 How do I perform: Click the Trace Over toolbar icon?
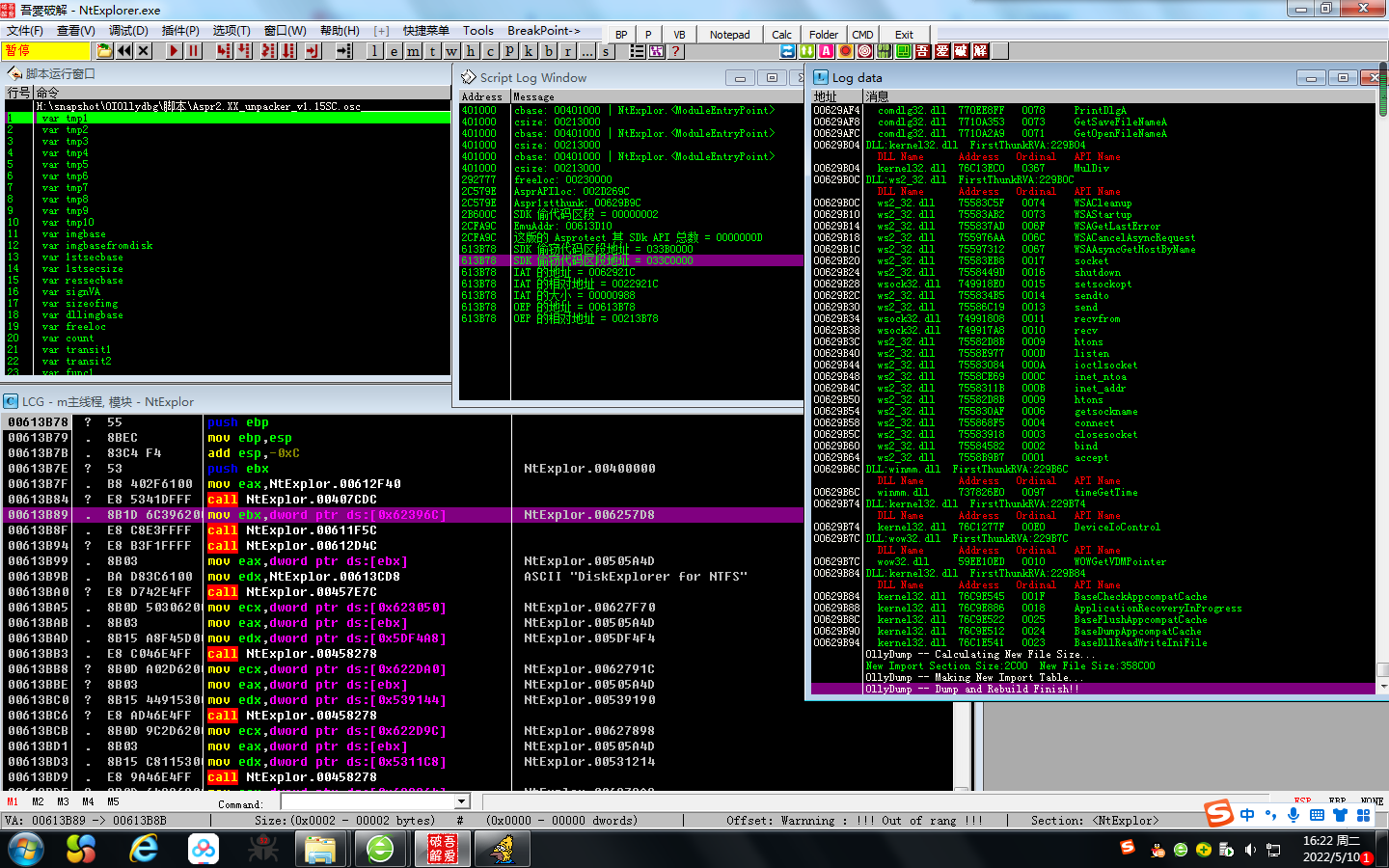(287, 51)
